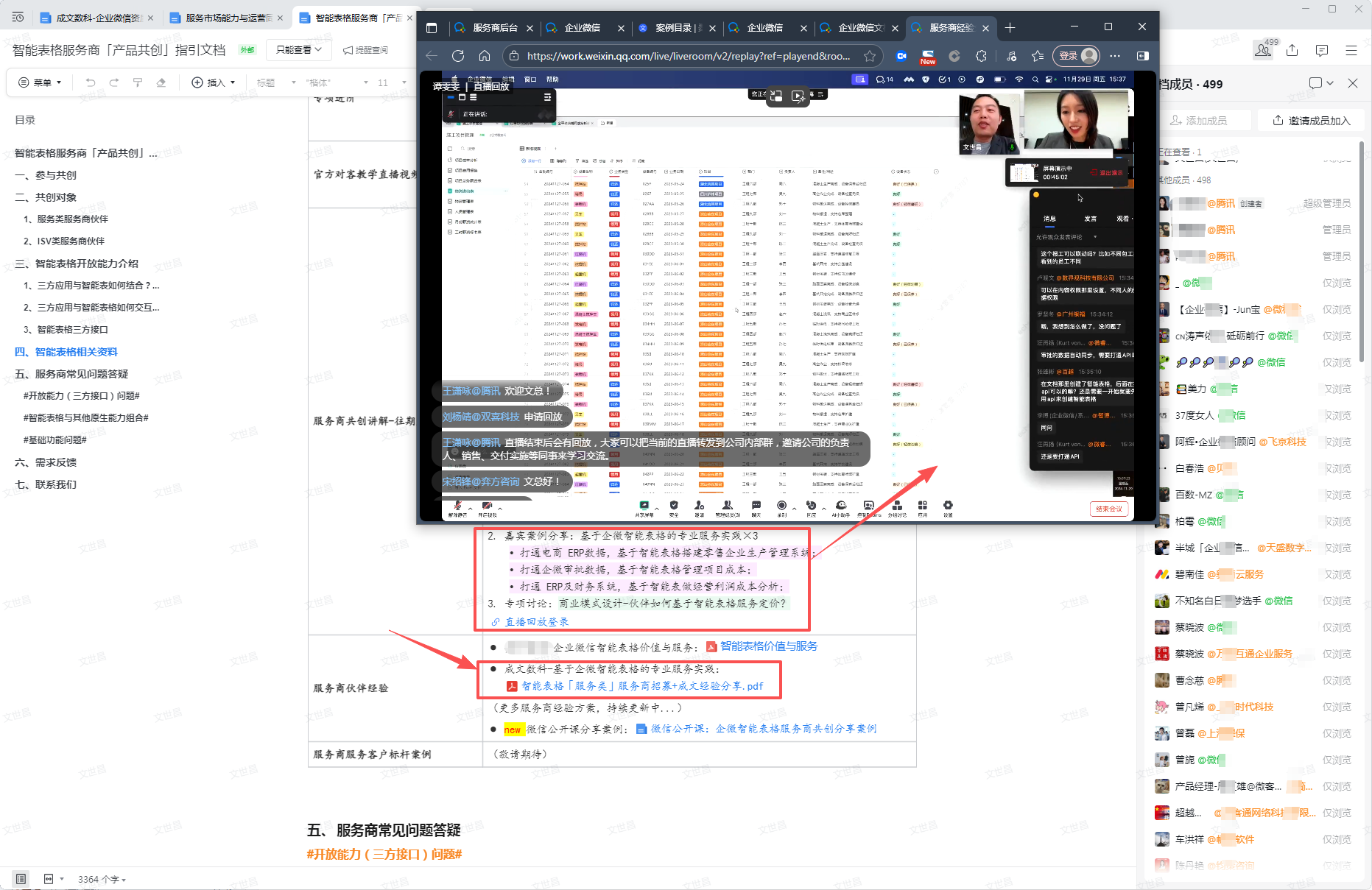This screenshot has width=1372, height=890.
Task: Click the undo arrow in the document toolbar
Action: [x=91, y=82]
